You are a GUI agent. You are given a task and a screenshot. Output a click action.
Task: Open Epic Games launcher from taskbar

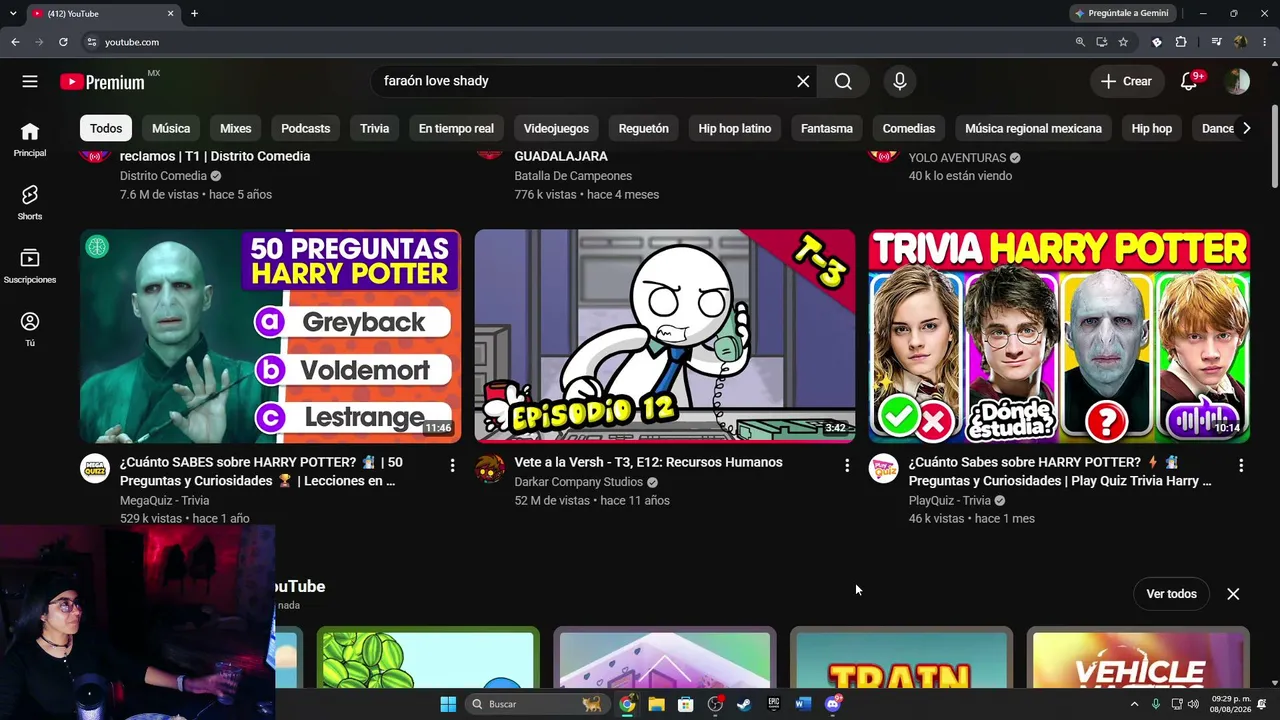click(773, 704)
